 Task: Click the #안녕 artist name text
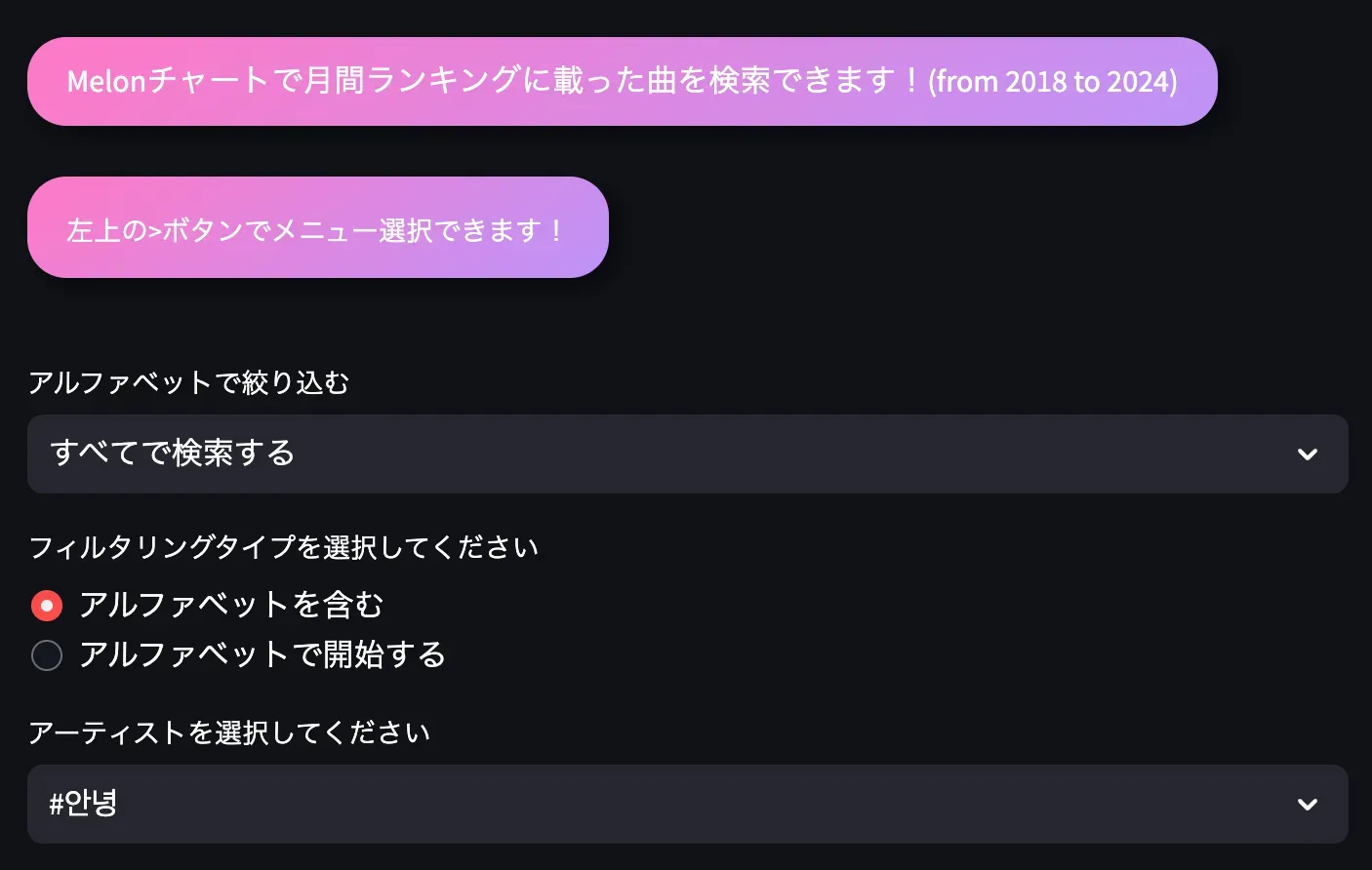click(83, 804)
